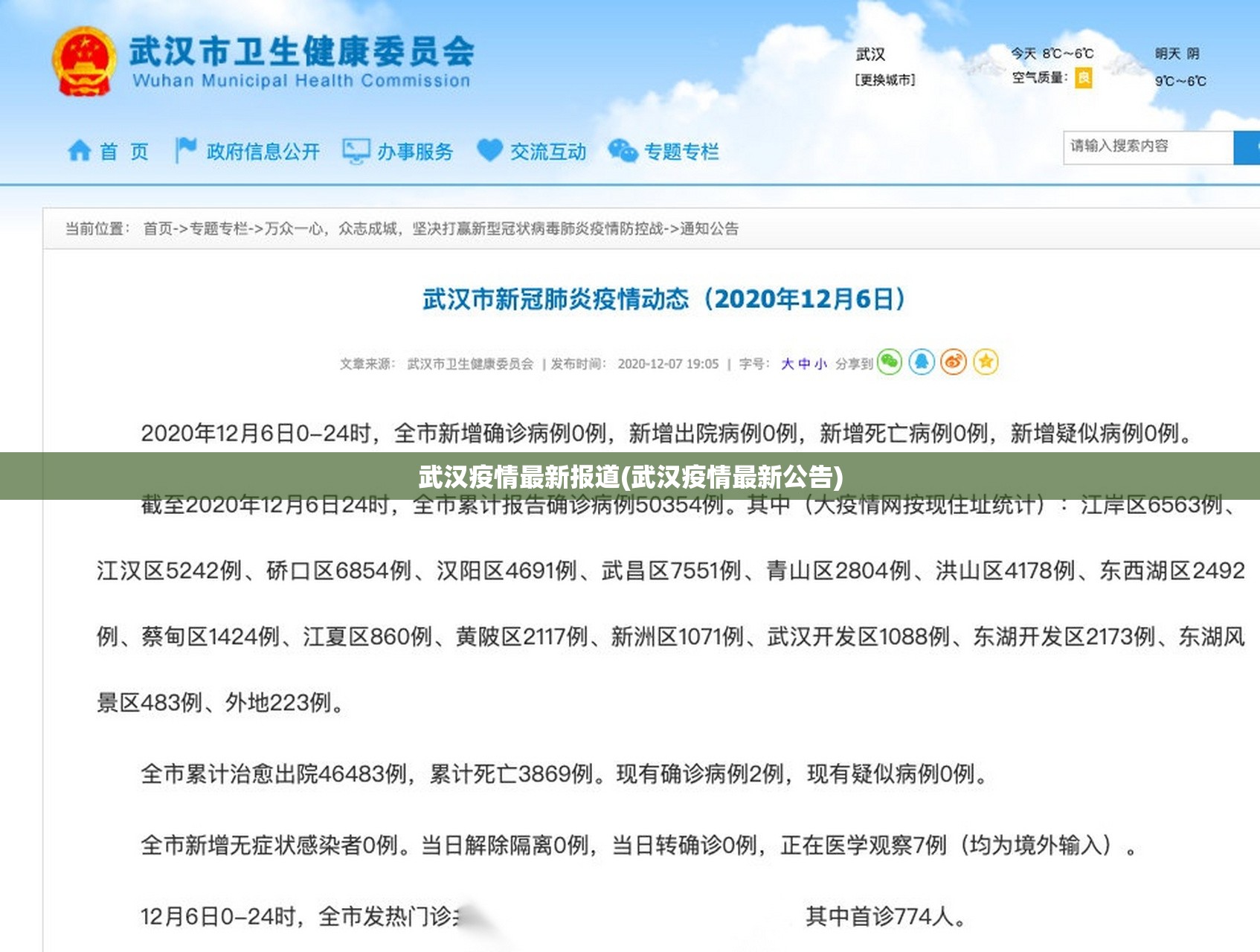Click the 武汉 city name in weather
1260x952 pixels.
tap(870, 54)
